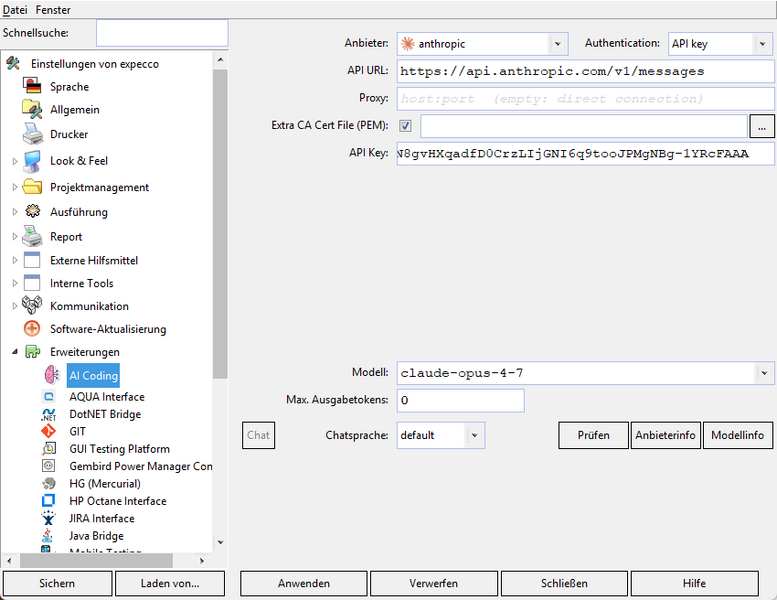The image size is (777, 600).
Task: Click the Interne Tools window icon
Action: click(32, 283)
